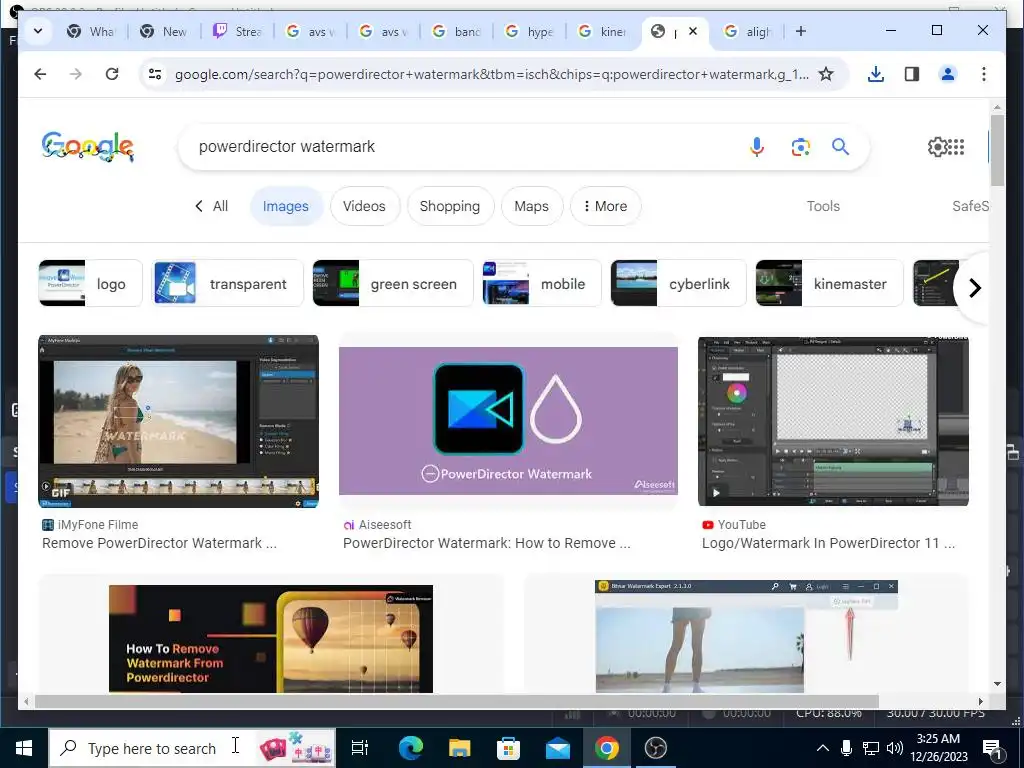Switch to OBS Studio in taskbar
The image size is (1024, 768).
click(655, 748)
